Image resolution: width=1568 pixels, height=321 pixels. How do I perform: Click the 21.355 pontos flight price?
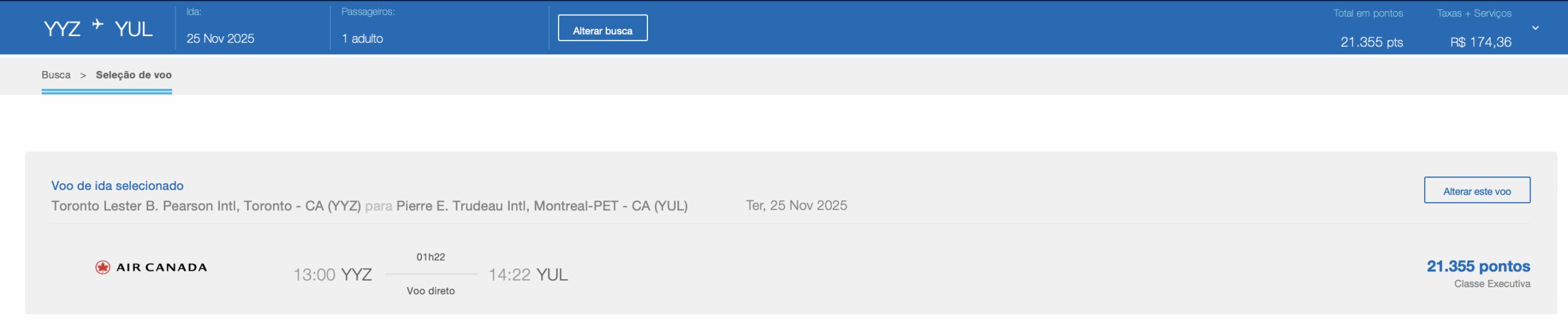pyautogui.click(x=1477, y=266)
